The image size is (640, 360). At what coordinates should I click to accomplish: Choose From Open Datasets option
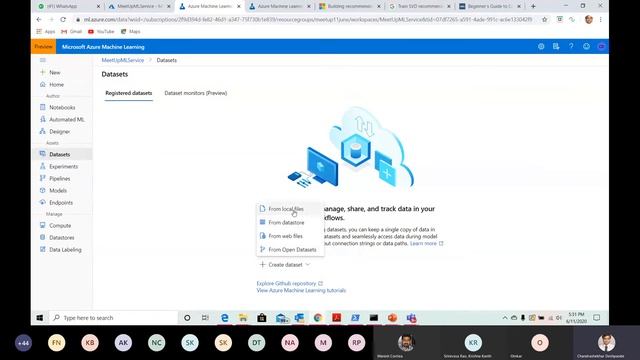tap(290, 249)
